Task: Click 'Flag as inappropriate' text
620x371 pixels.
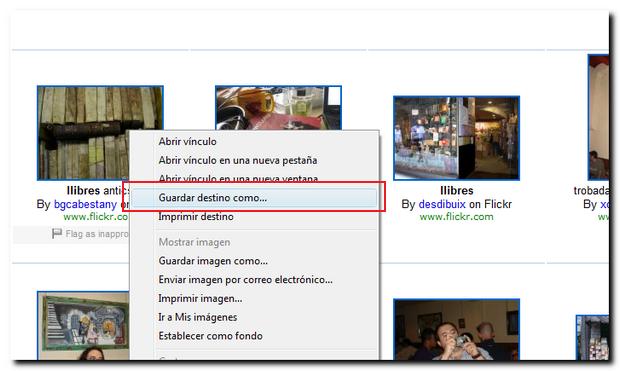Action: point(97,234)
